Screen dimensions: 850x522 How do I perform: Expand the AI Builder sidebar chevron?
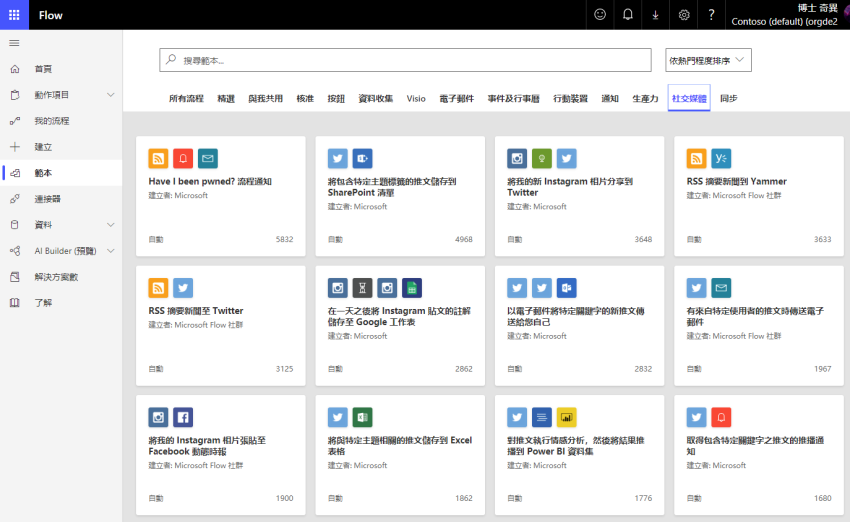click(x=111, y=251)
